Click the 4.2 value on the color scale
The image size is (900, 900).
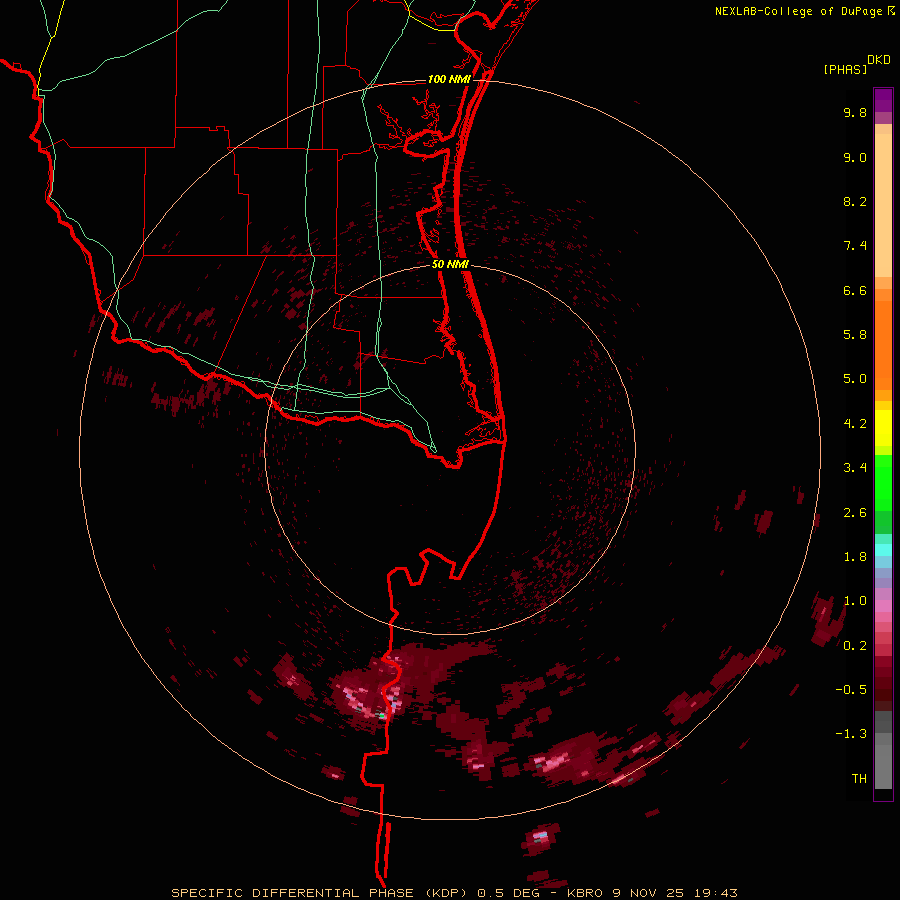coord(855,424)
